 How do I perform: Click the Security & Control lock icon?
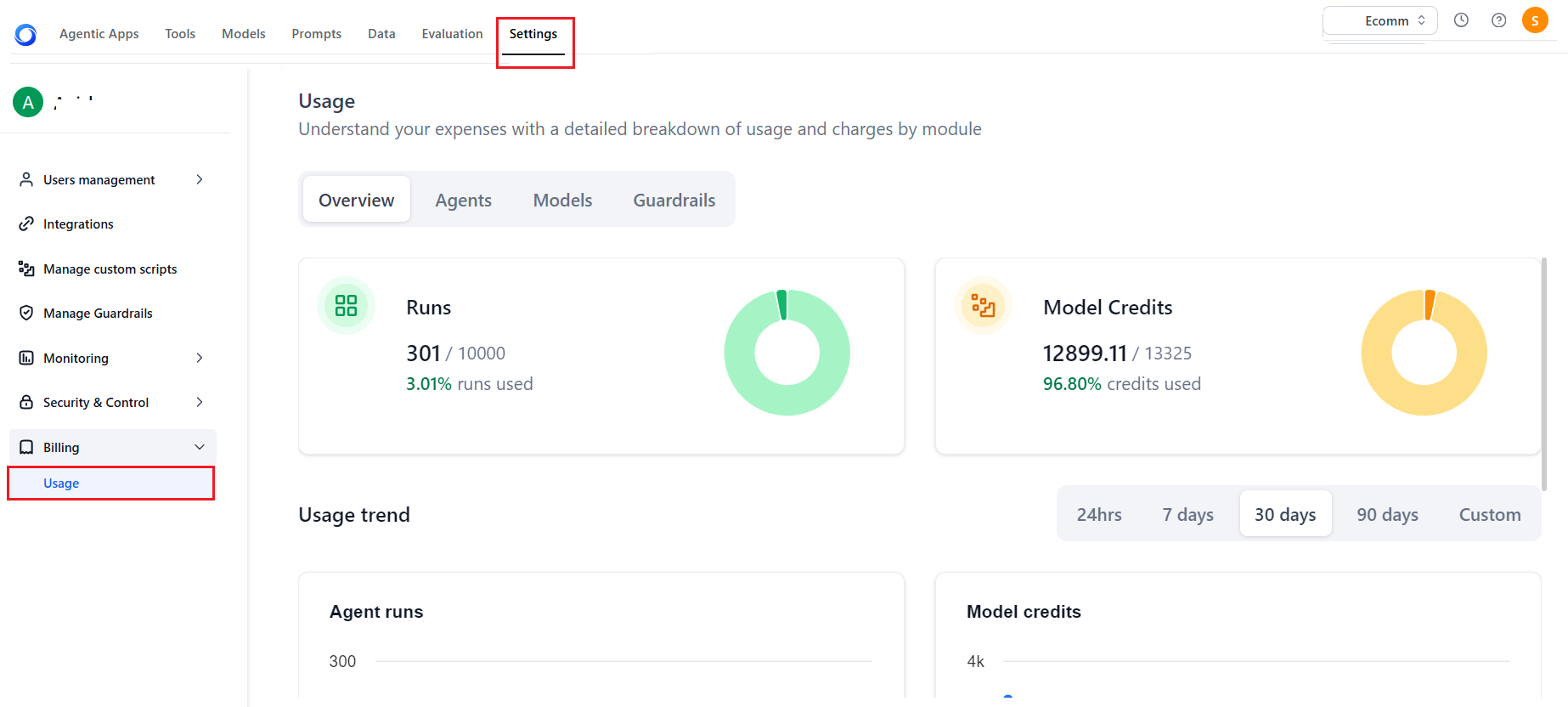coord(26,402)
